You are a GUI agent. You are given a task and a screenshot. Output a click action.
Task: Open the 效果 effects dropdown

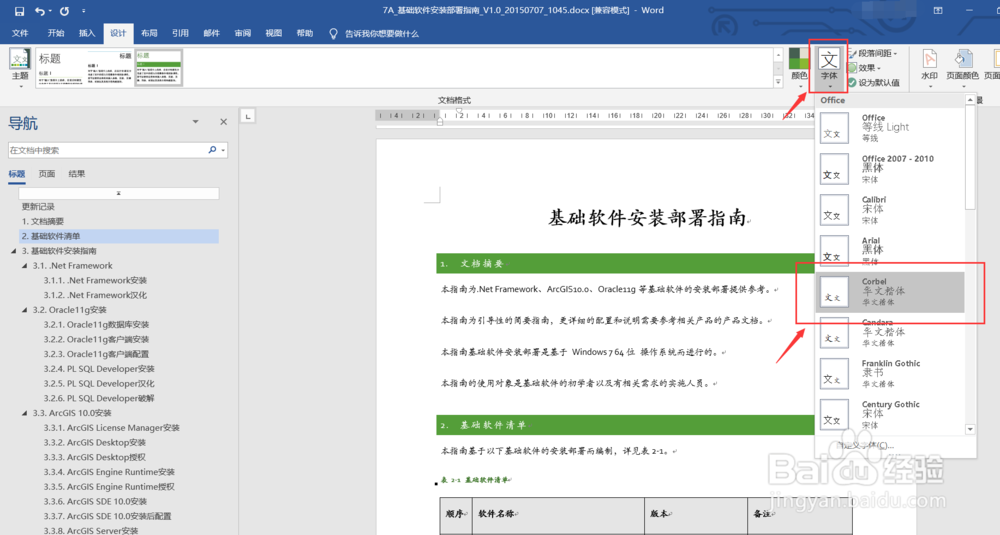point(865,68)
